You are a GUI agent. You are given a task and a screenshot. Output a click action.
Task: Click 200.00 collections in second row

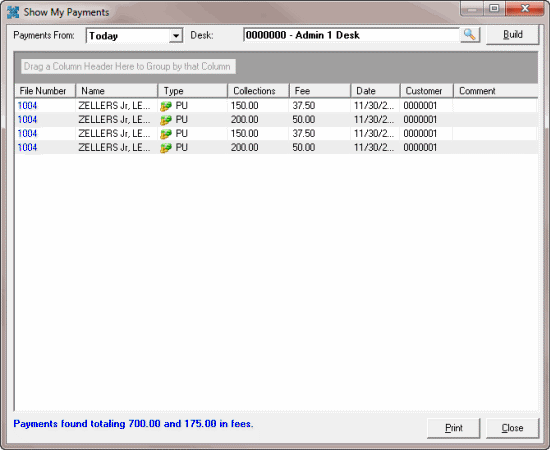point(244,120)
